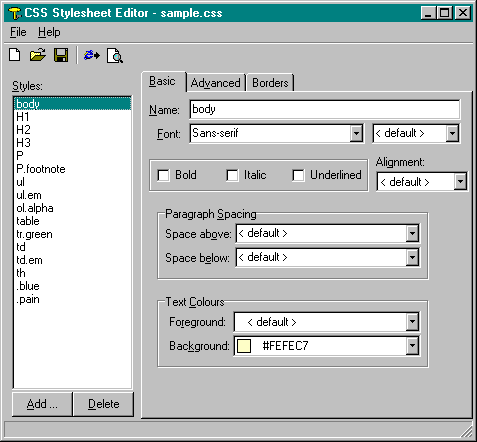
Task: Open the Alignment dropdown
Action: pos(460,182)
